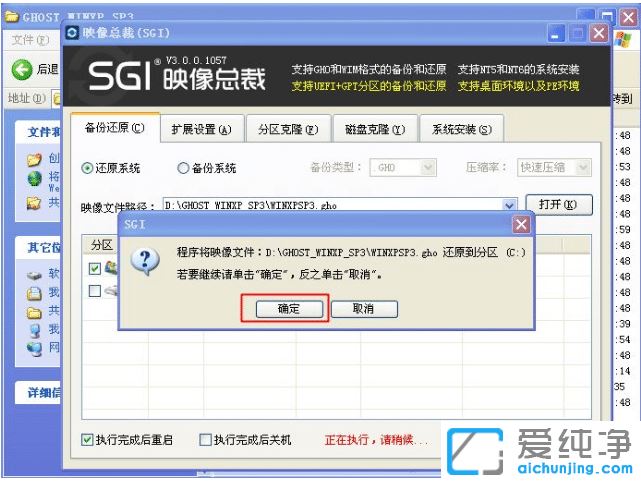
Task: Confirm restore with the 确定 button
Action: [x=289, y=309]
